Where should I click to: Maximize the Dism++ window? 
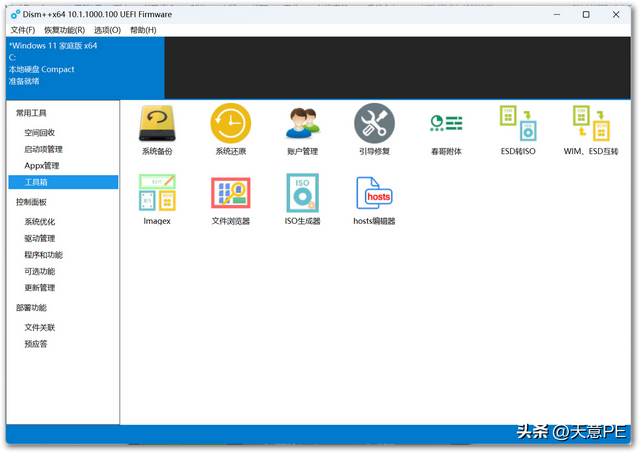586,14
